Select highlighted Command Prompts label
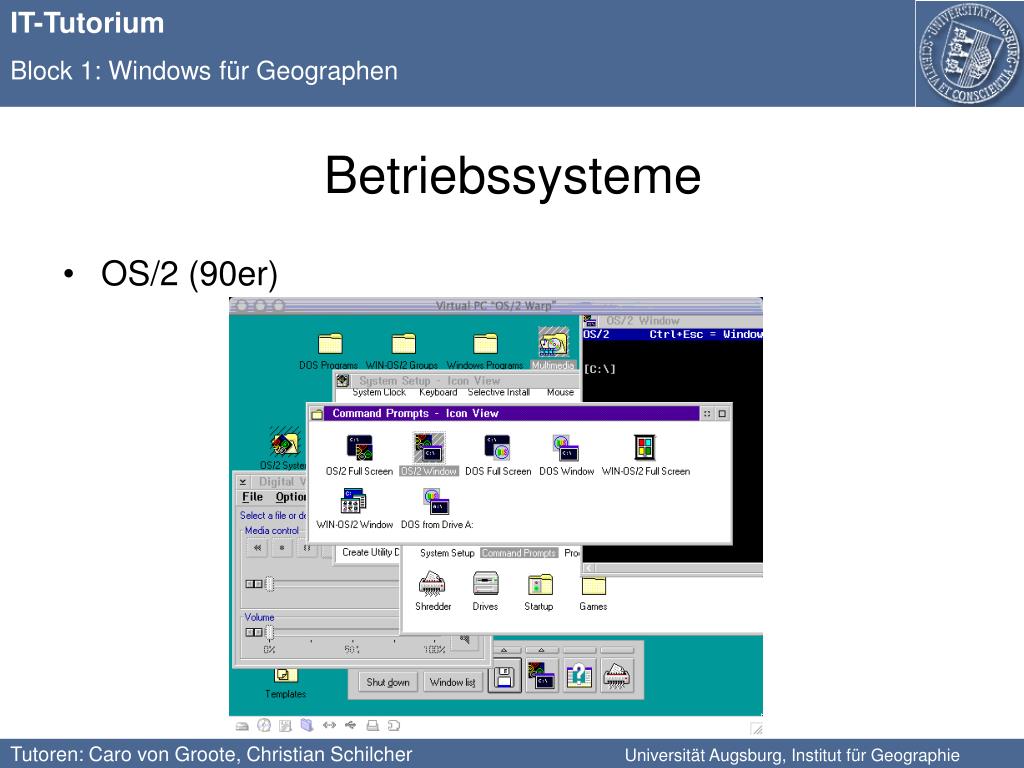Screen dimensions: 1024x768 [519, 552]
